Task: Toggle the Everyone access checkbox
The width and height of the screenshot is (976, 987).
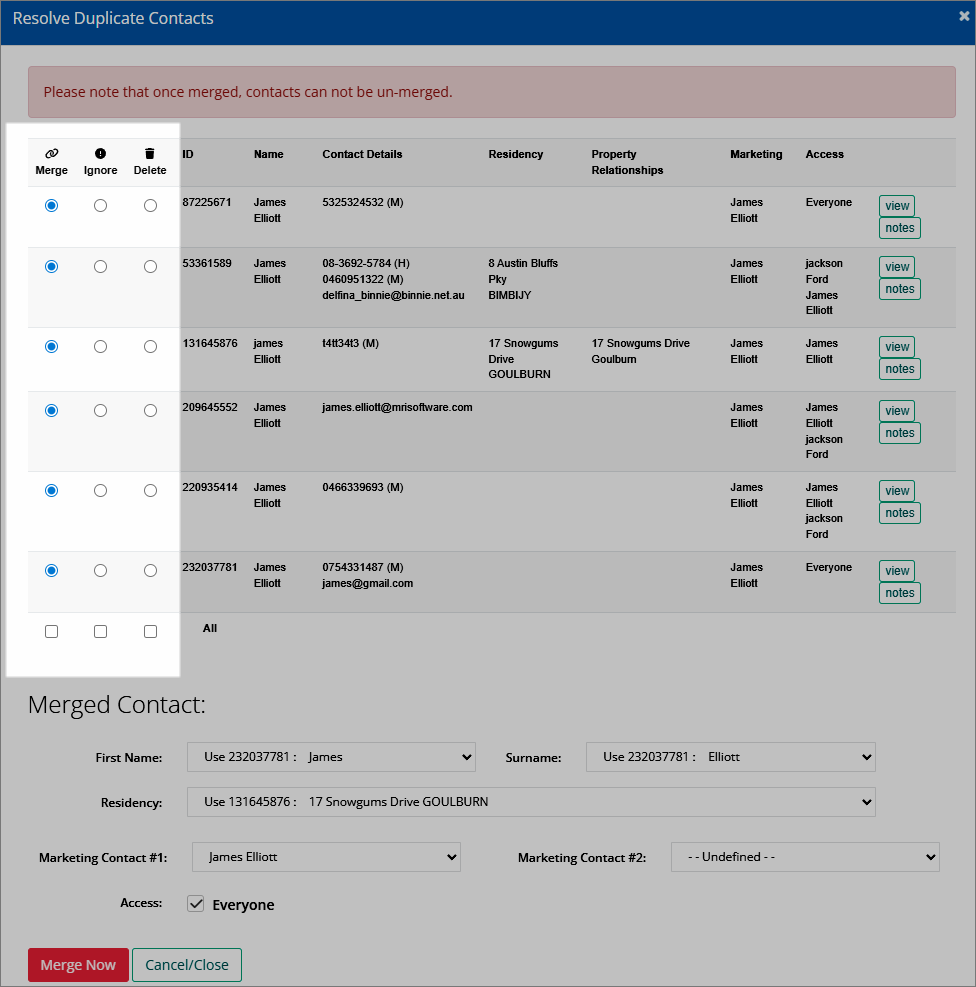Action: pyautogui.click(x=196, y=904)
